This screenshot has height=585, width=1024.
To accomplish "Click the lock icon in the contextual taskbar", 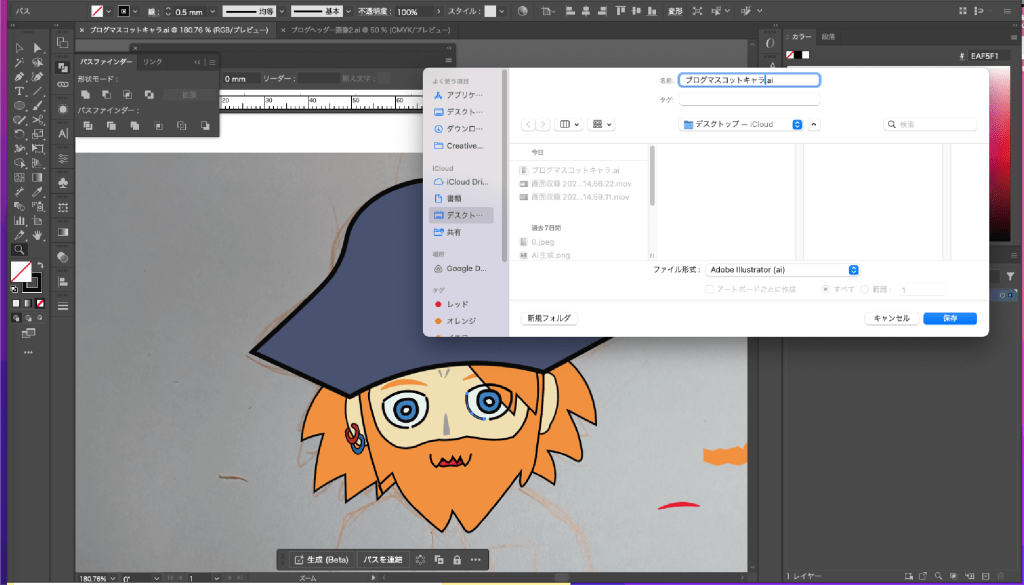I will (456, 559).
